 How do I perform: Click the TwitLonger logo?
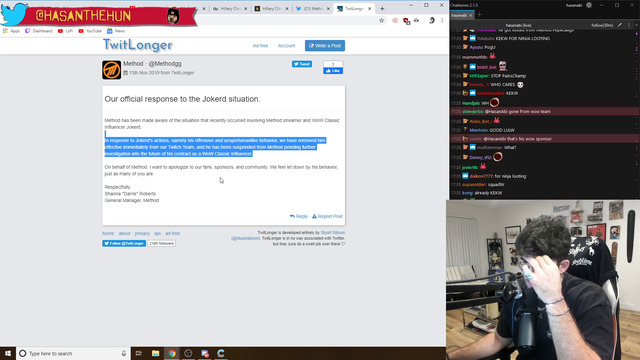pyautogui.click(x=138, y=45)
